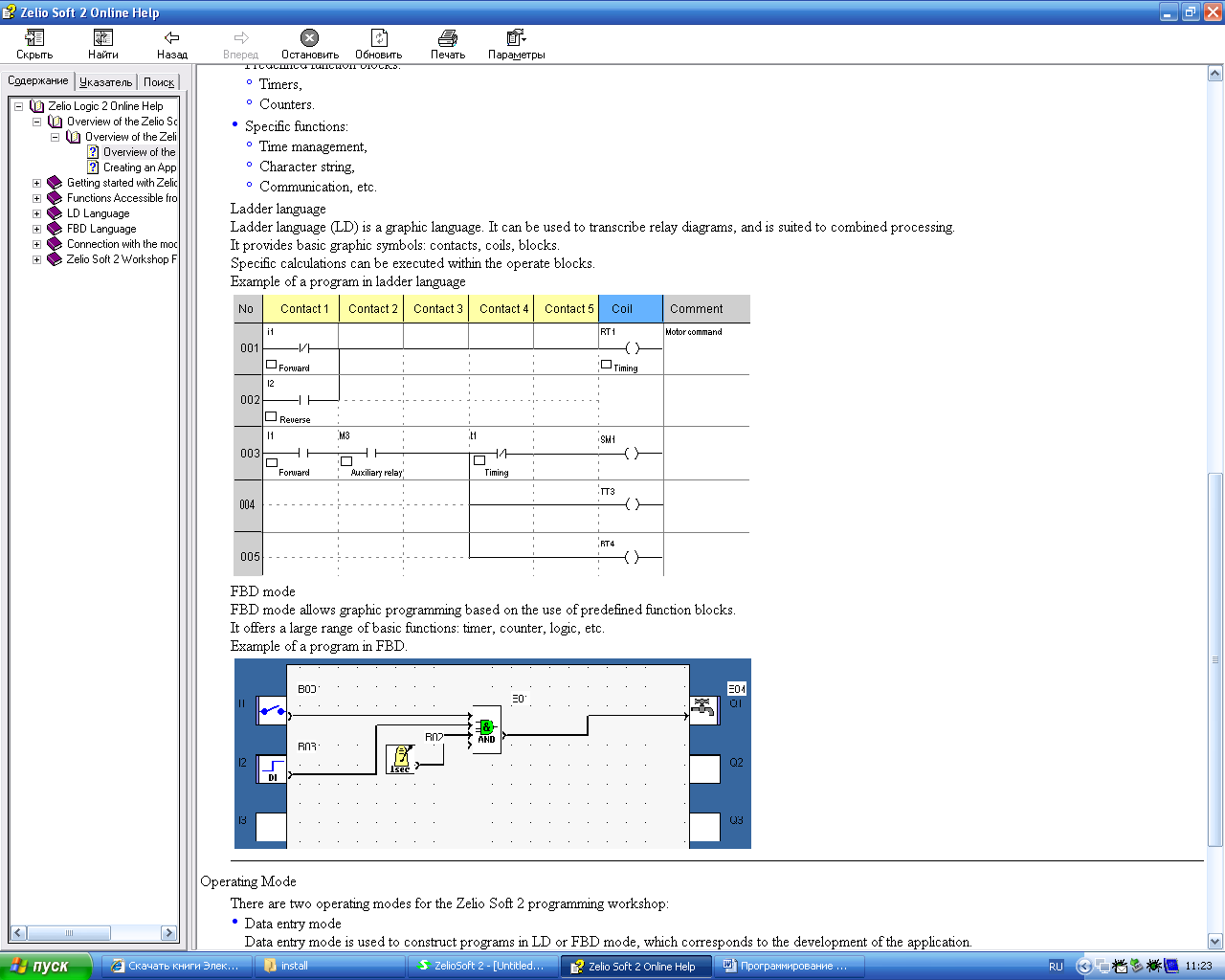The image size is (1225, 980).
Task: Click the Comment column header
Action: coord(706,309)
